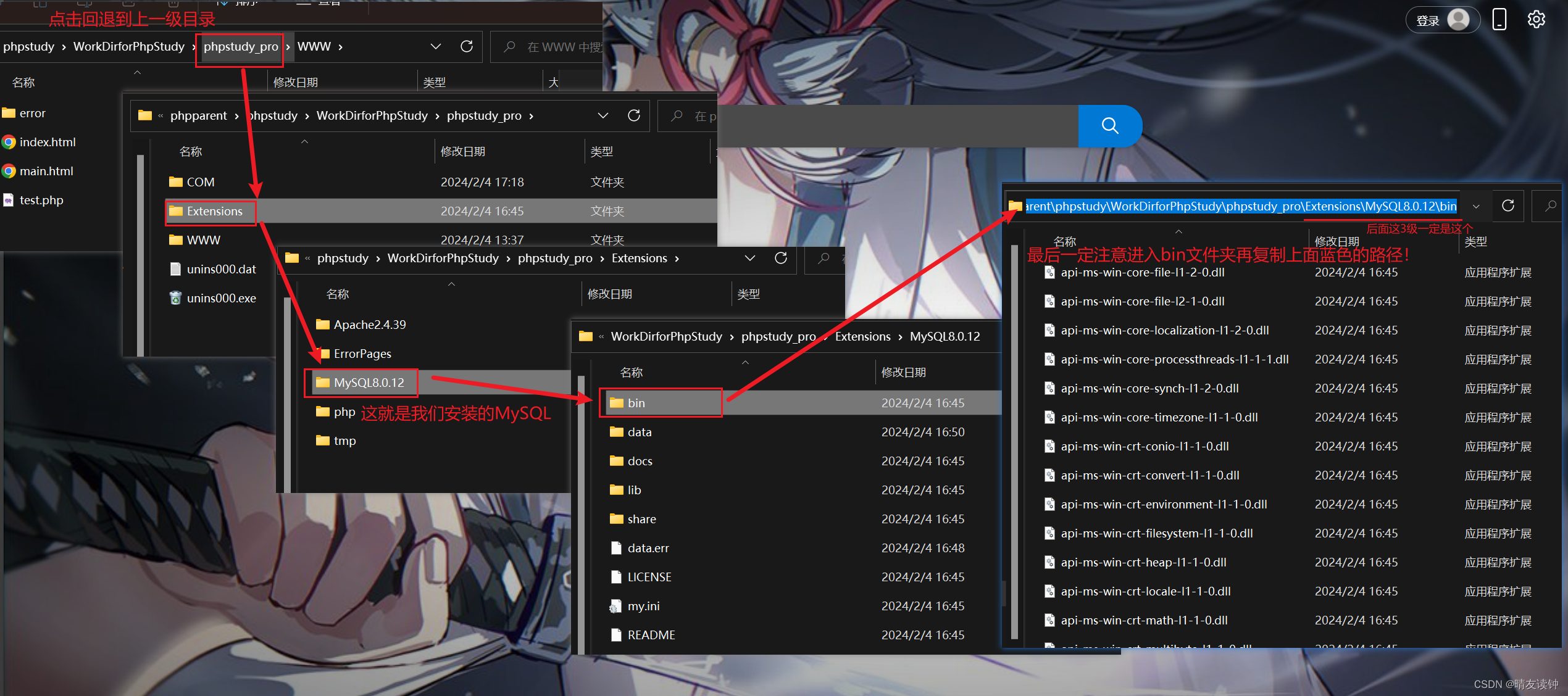
Task: Click the WWW search box
Action: 546,46
